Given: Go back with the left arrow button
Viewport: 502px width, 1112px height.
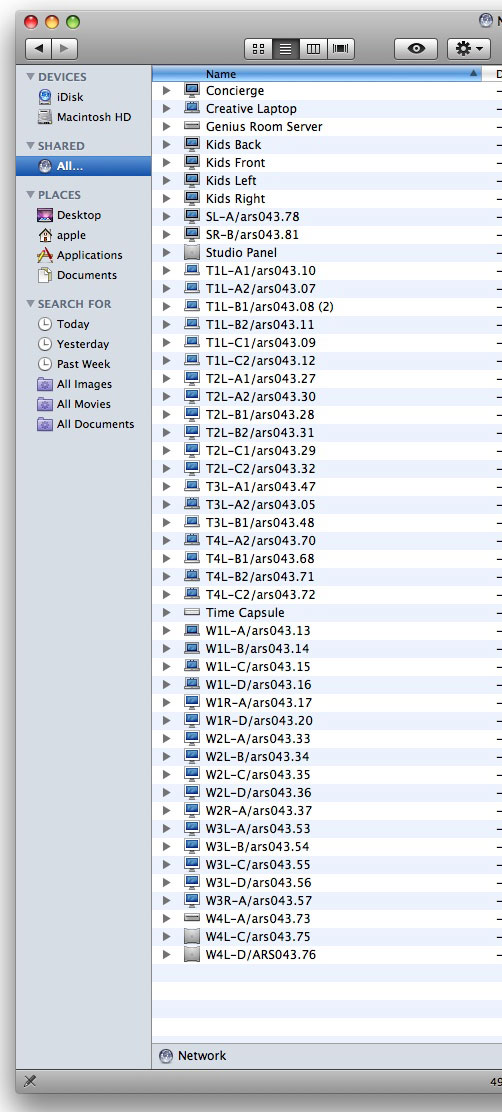Looking at the screenshot, I should [38, 49].
